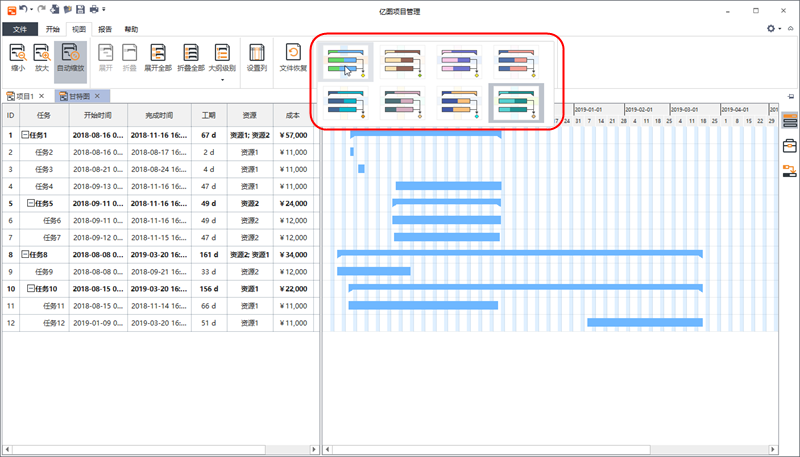
Task: Open the briefcase resource icon in right sidebar
Action: coord(789,146)
